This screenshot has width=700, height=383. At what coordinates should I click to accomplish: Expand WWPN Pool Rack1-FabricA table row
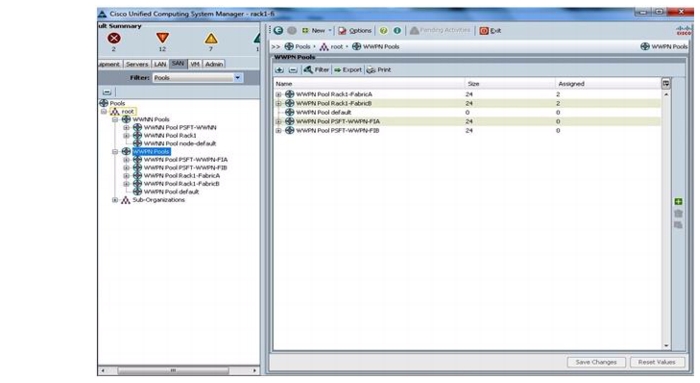[278, 95]
